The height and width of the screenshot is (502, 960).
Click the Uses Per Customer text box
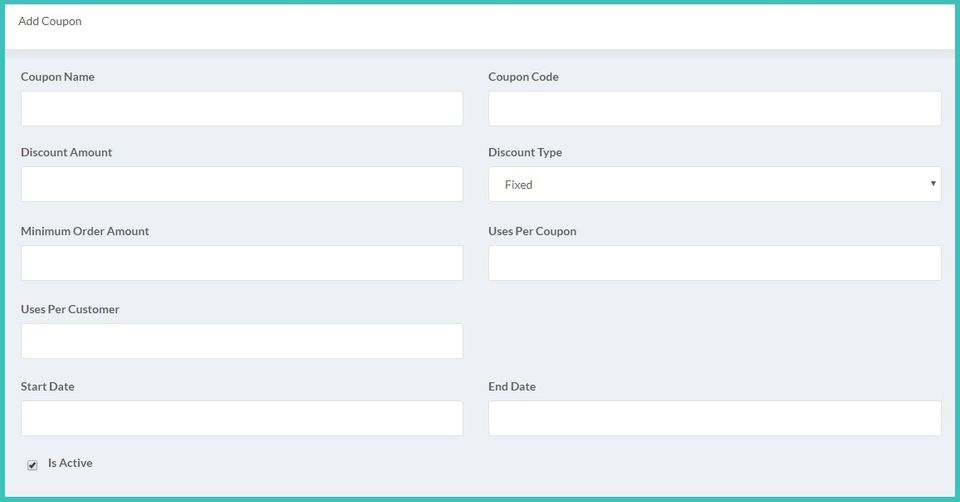point(241,341)
